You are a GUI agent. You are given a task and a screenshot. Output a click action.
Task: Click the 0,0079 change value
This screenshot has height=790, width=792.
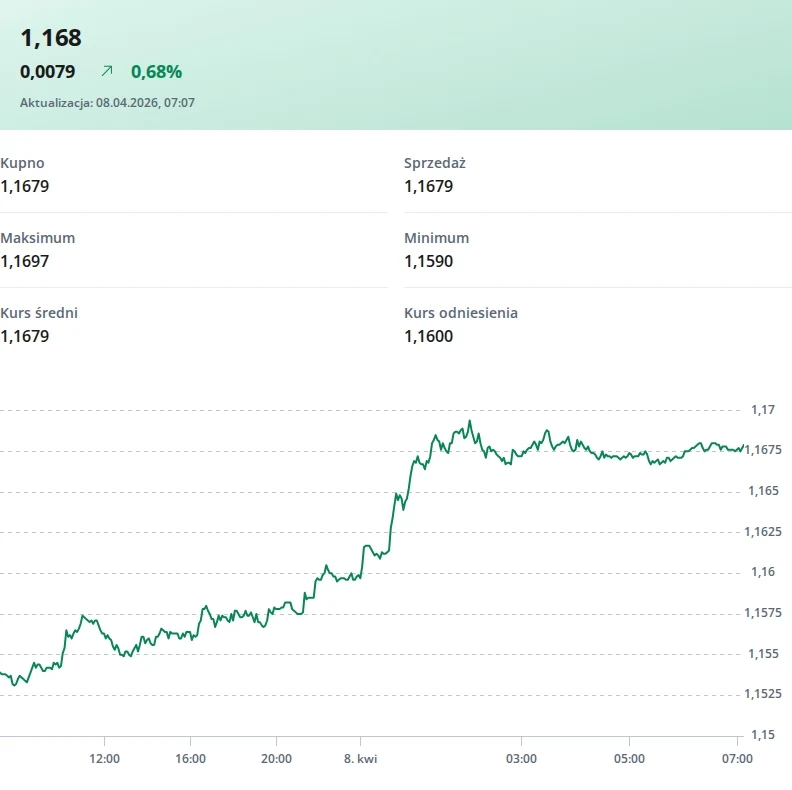tap(47, 71)
